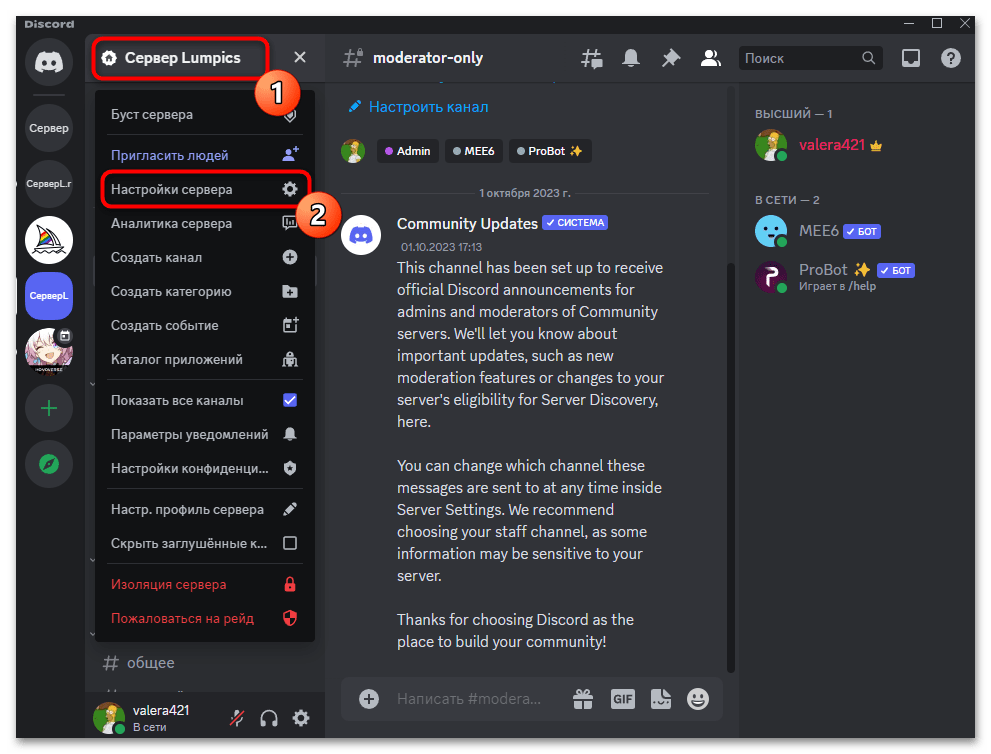Screen dimensions: 991x754
Task: Add a server with the plus button
Action: tap(49, 408)
